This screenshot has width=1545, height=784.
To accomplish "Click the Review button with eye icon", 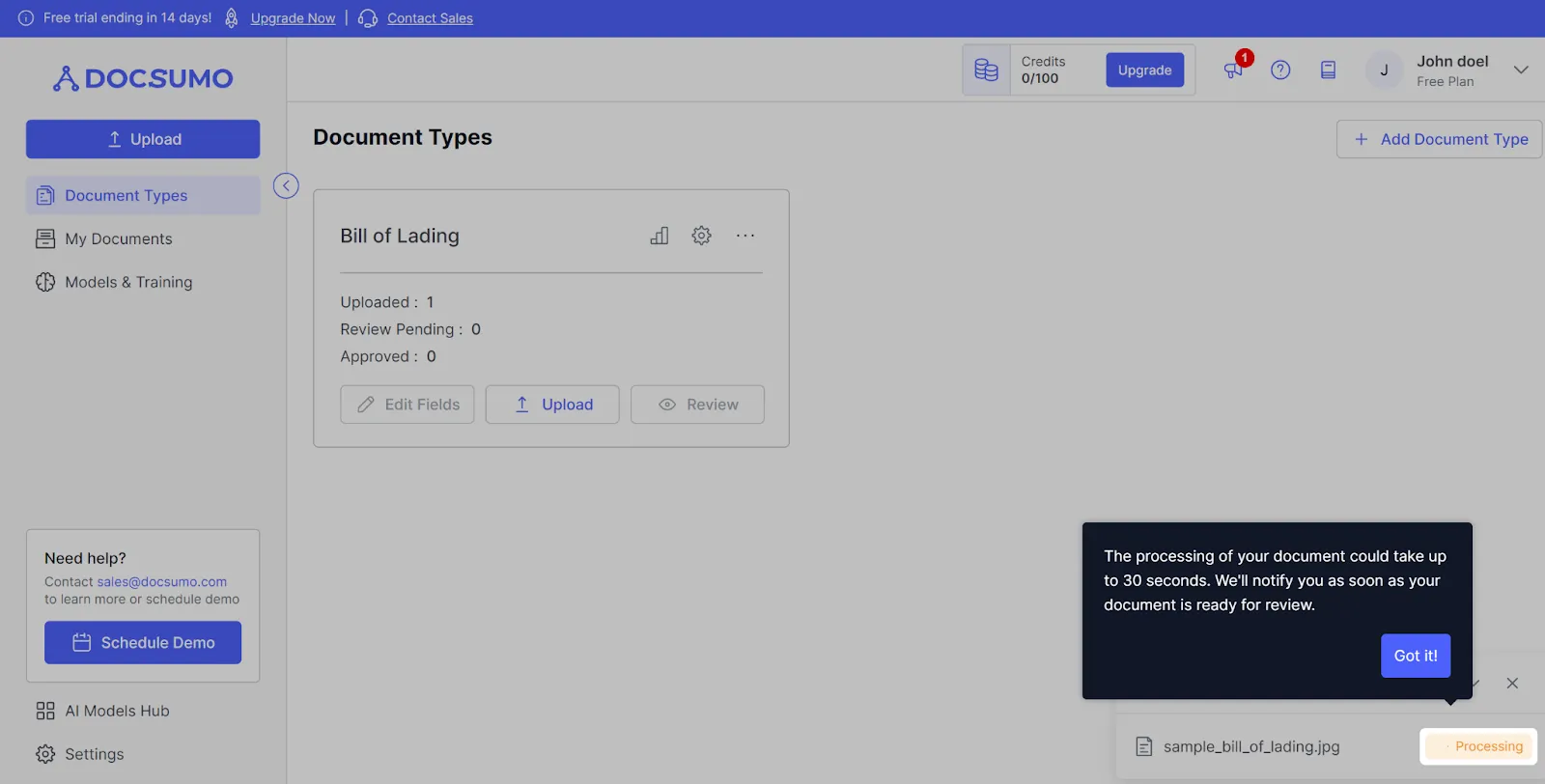I will pos(697,405).
